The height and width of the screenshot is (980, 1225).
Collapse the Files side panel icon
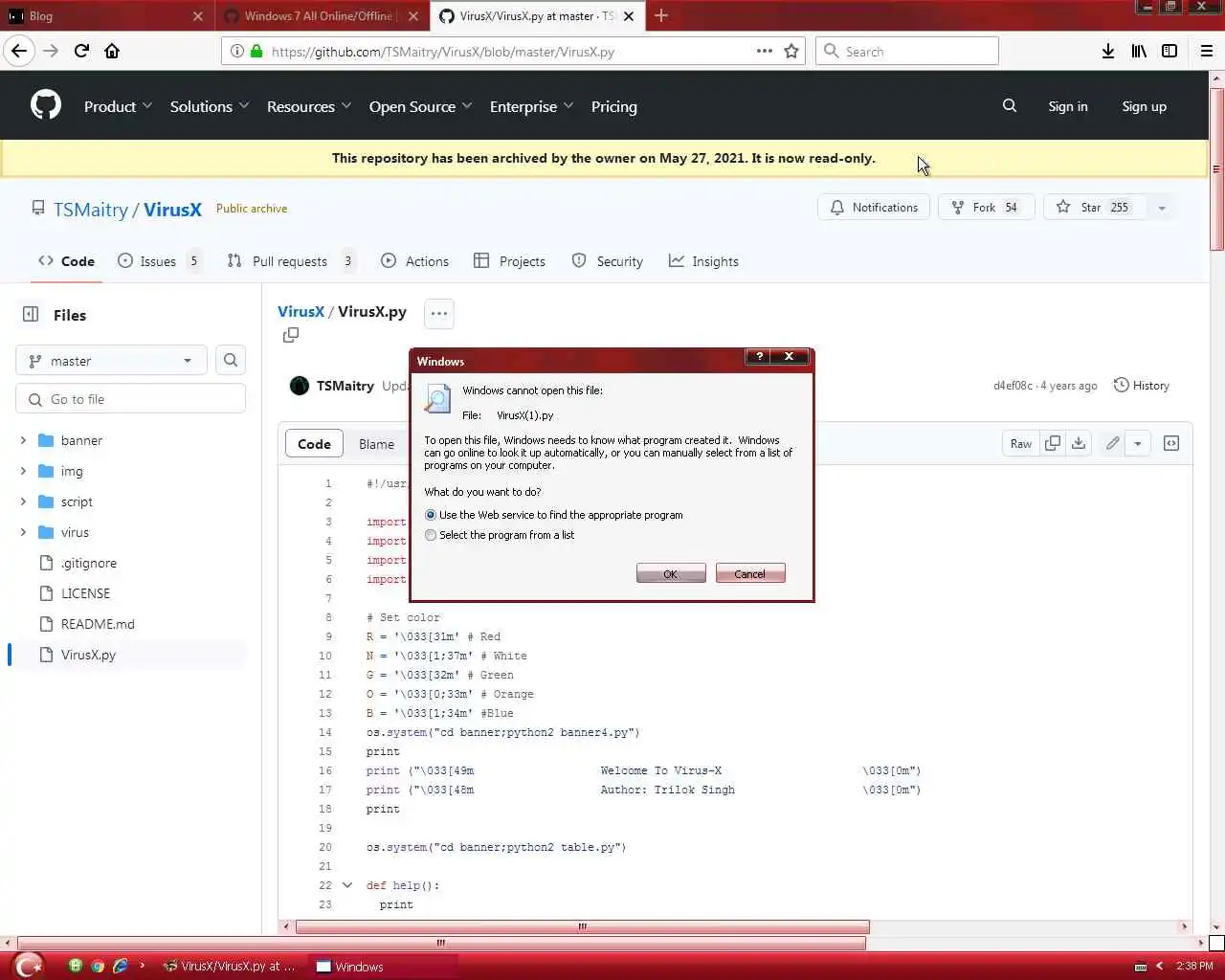tap(31, 314)
